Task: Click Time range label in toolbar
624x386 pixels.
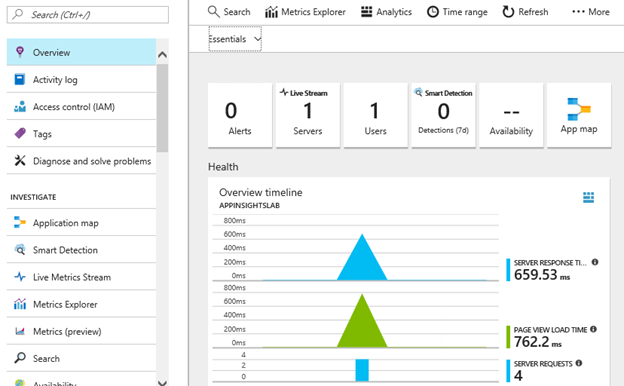Action: click(465, 12)
